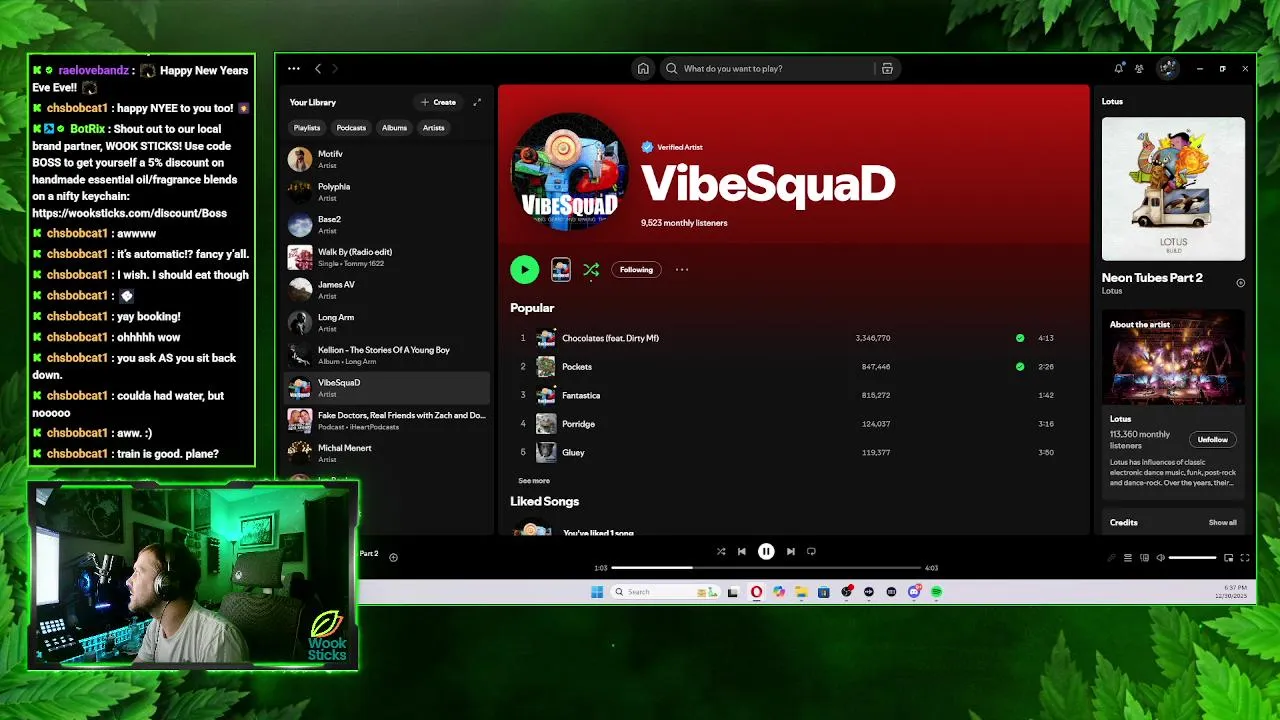Open Neon Tubes Part 2 album cover
The width and height of the screenshot is (1280, 720).
coord(1173,189)
